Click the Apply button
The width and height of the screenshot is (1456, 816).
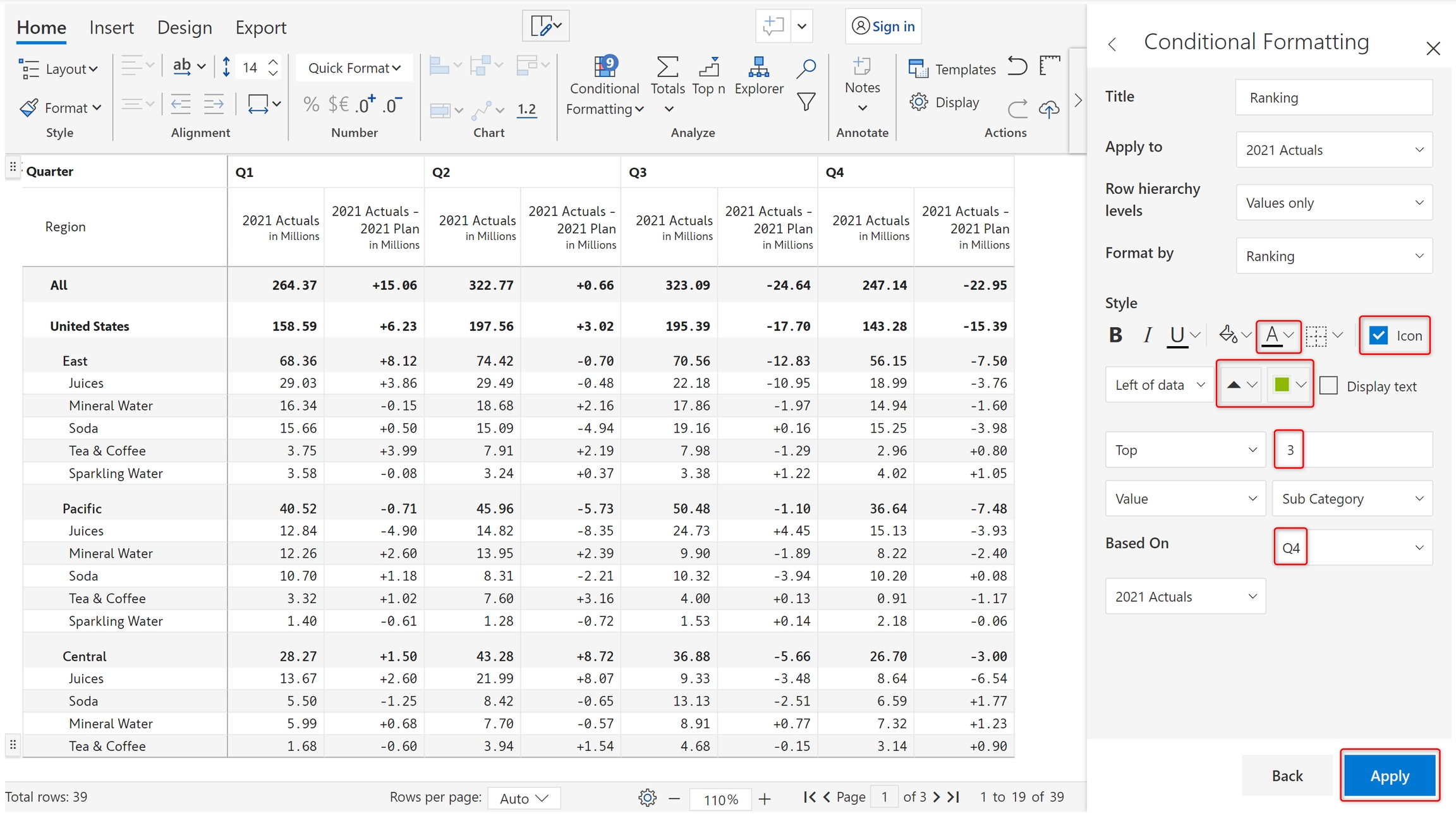pos(1389,776)
